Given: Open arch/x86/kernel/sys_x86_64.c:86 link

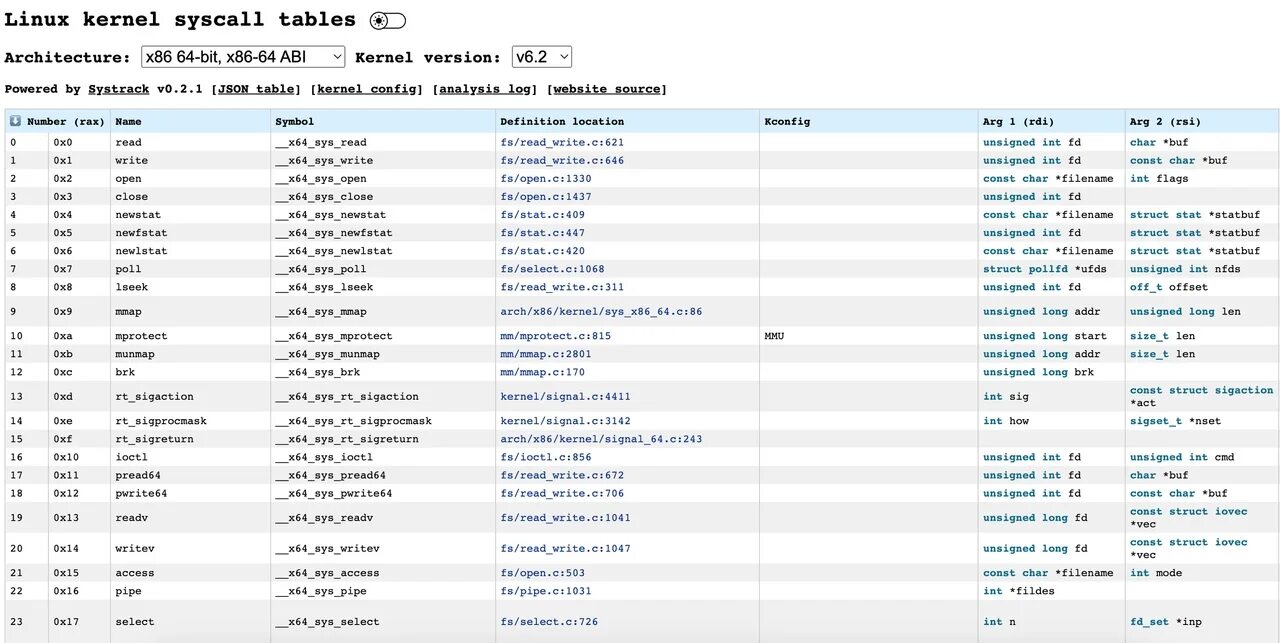Looking at the screenshot, I should pos(601,311).
